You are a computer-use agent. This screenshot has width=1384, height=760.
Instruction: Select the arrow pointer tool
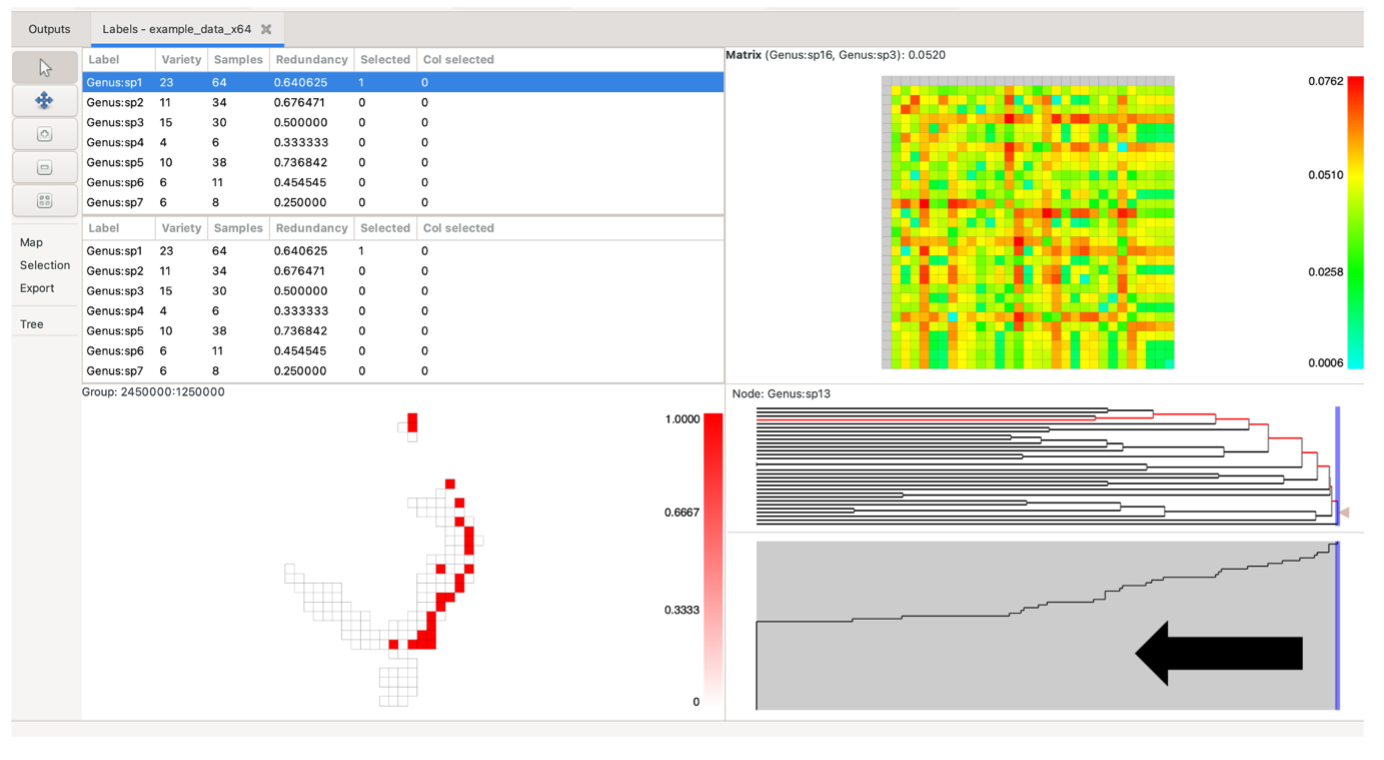(44, 68)
